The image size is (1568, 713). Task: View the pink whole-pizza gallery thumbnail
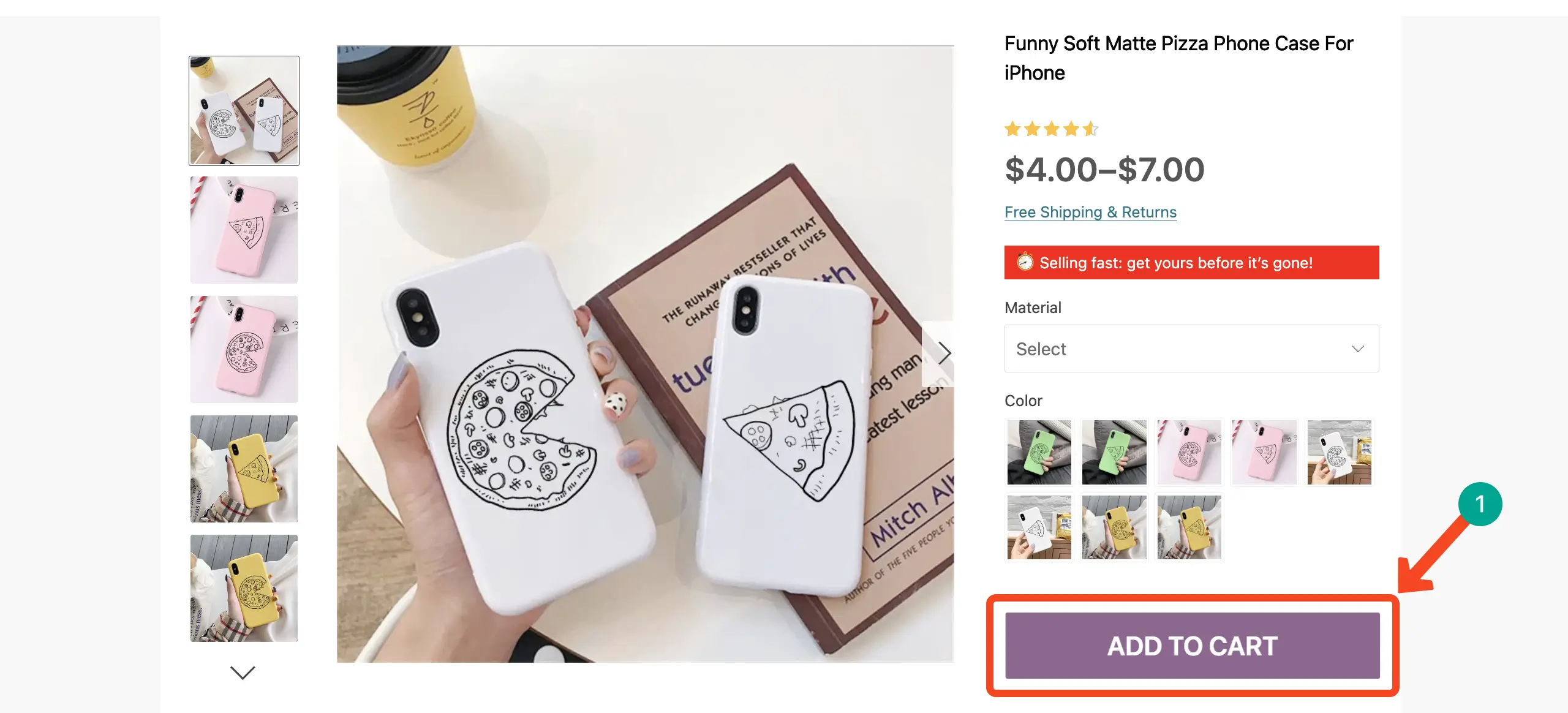pyautogui.click(x=244, y=349)
